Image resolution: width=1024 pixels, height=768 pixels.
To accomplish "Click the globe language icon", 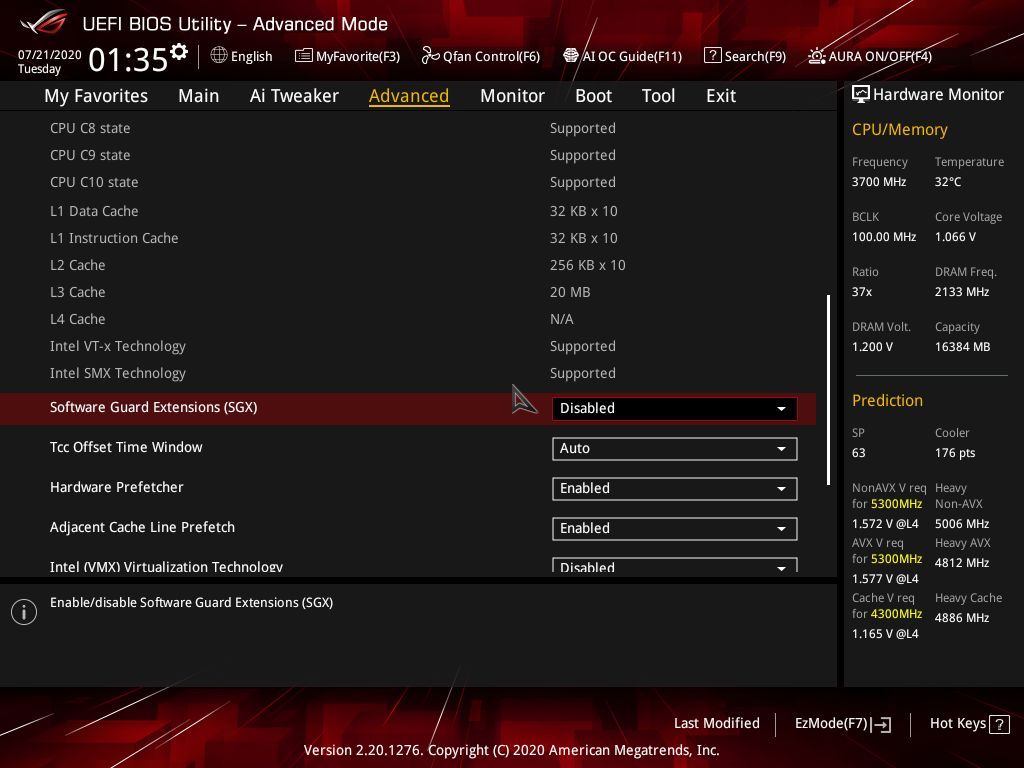I will tap(219, 56).
